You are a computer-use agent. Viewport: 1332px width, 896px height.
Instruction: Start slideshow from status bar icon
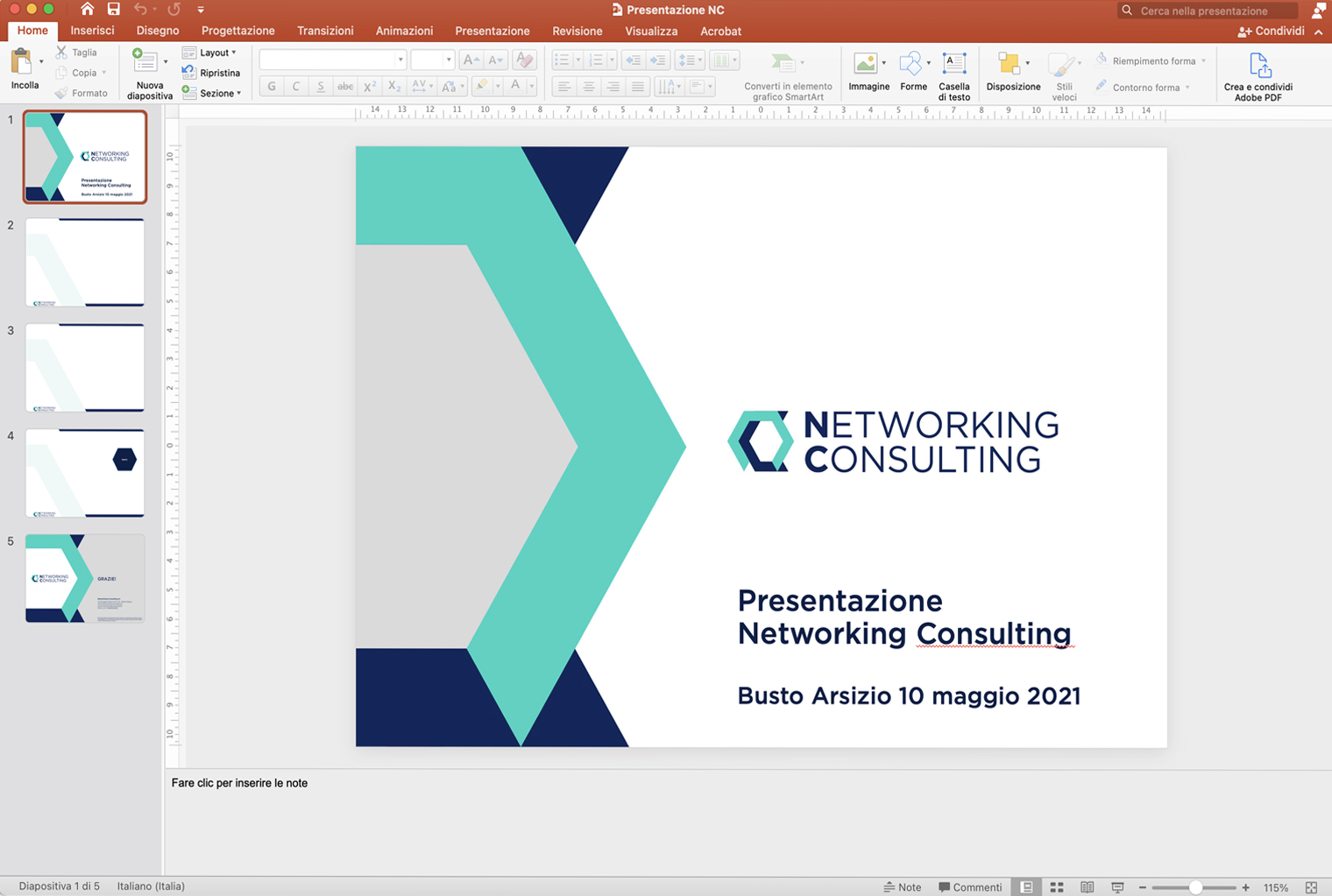tap(1117, 887)
